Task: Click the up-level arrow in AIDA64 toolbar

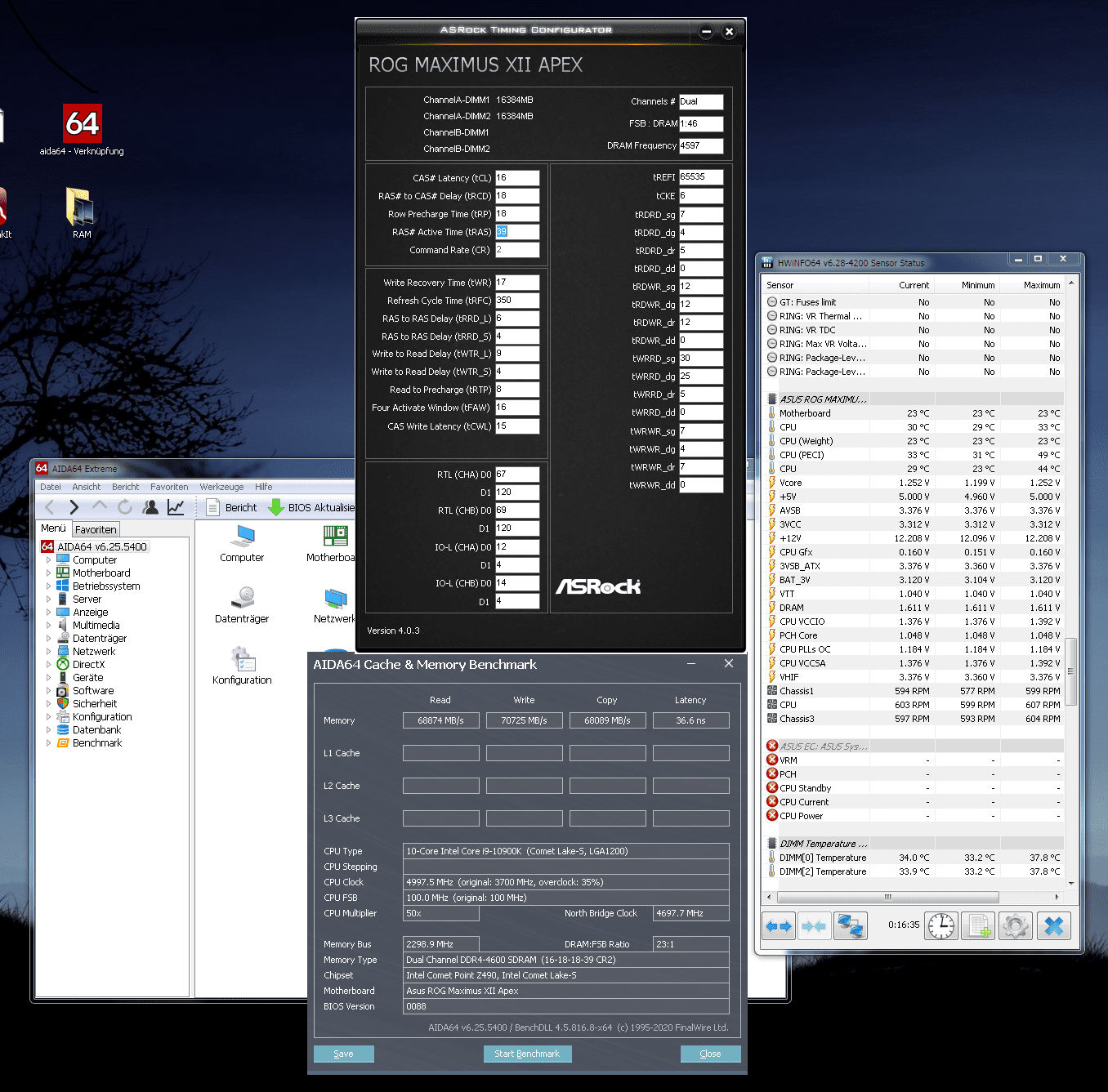Action: point(100,507)
